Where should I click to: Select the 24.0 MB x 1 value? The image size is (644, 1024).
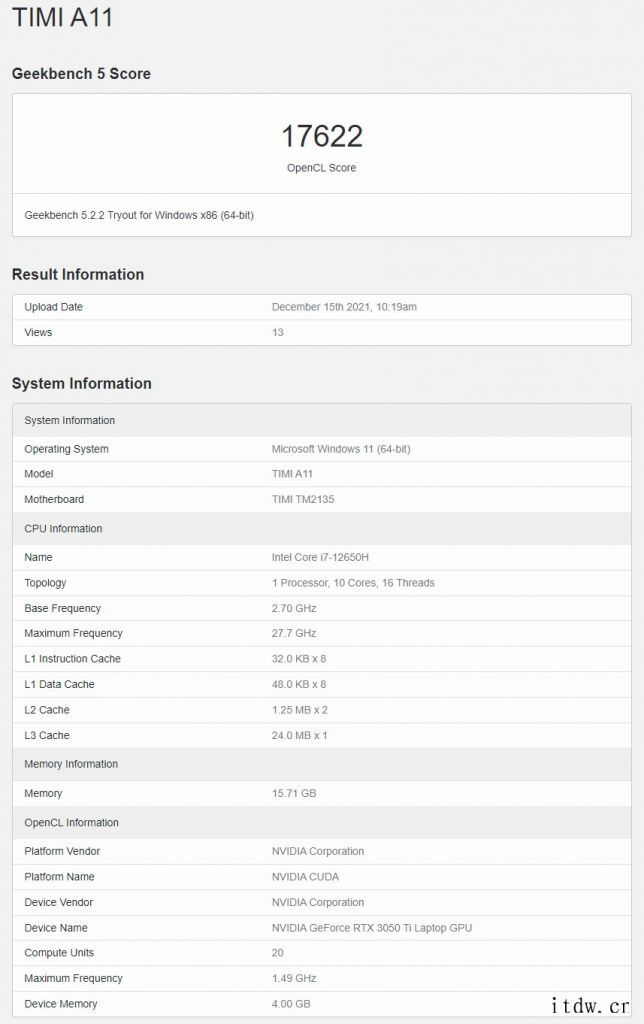300,735
